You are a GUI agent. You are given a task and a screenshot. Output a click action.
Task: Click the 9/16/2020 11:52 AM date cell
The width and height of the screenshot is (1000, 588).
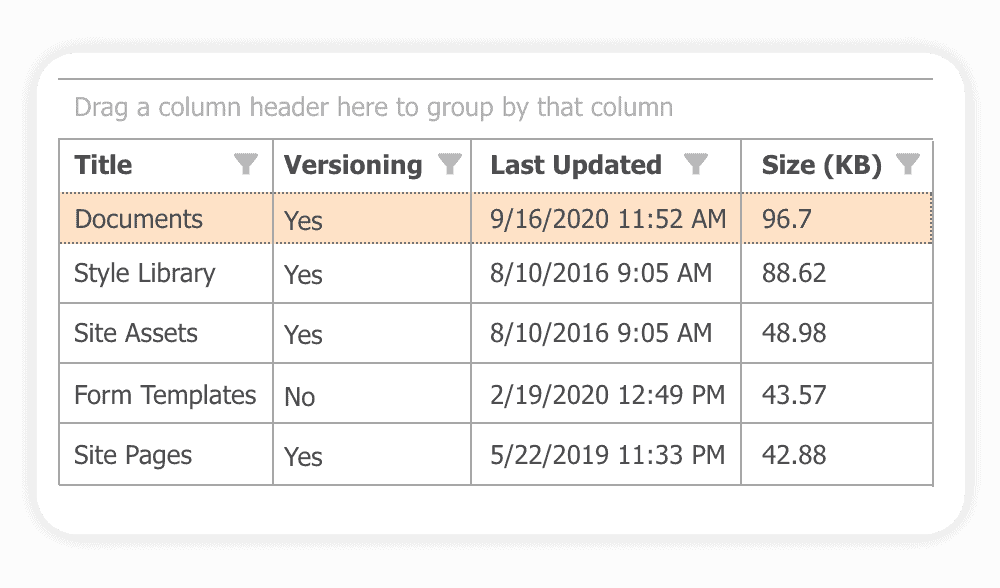[x=608, y=220]
